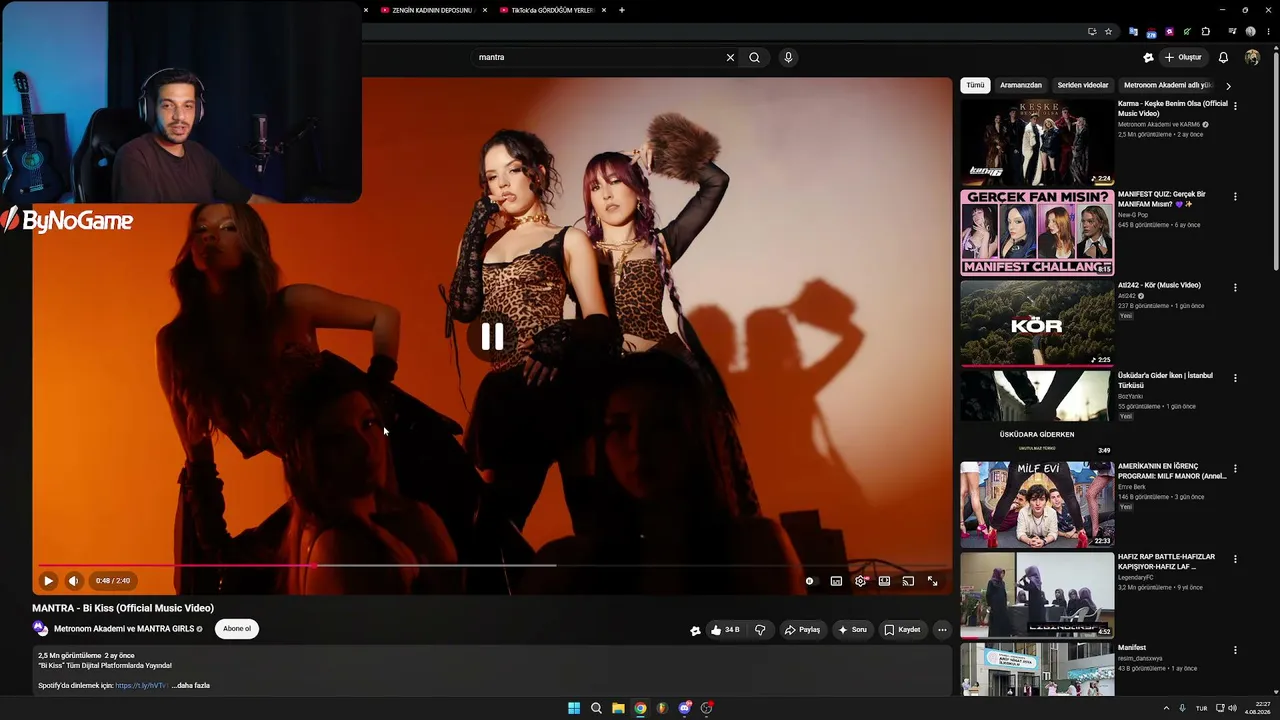
Task: Show hidden system tray icons
Action: tap(1166, 708)
